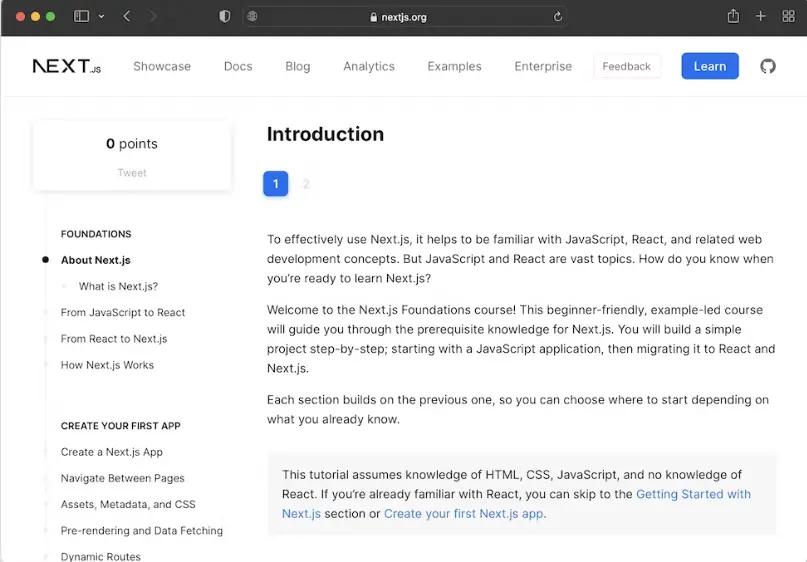Reload the page with refresh icon

pos(557,17)
